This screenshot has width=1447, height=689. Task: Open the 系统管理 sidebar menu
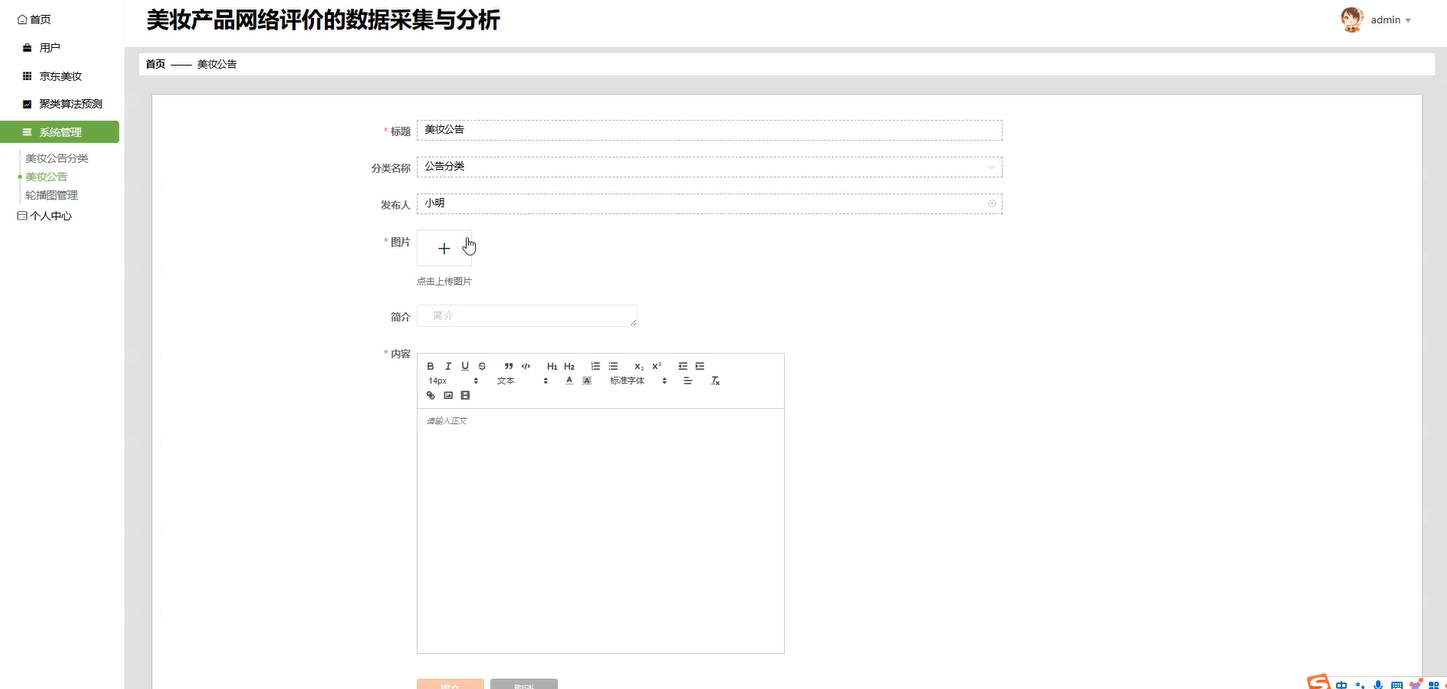[60, 131]
